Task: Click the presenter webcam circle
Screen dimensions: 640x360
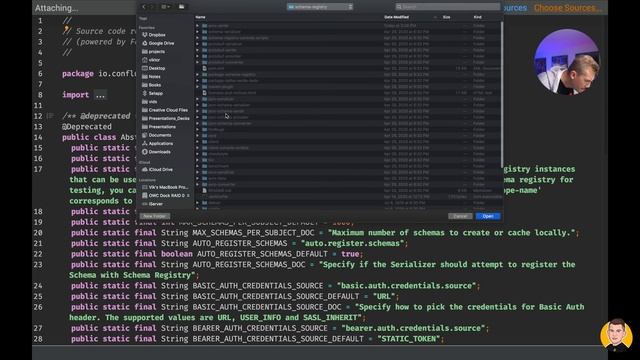Action: 567,62
